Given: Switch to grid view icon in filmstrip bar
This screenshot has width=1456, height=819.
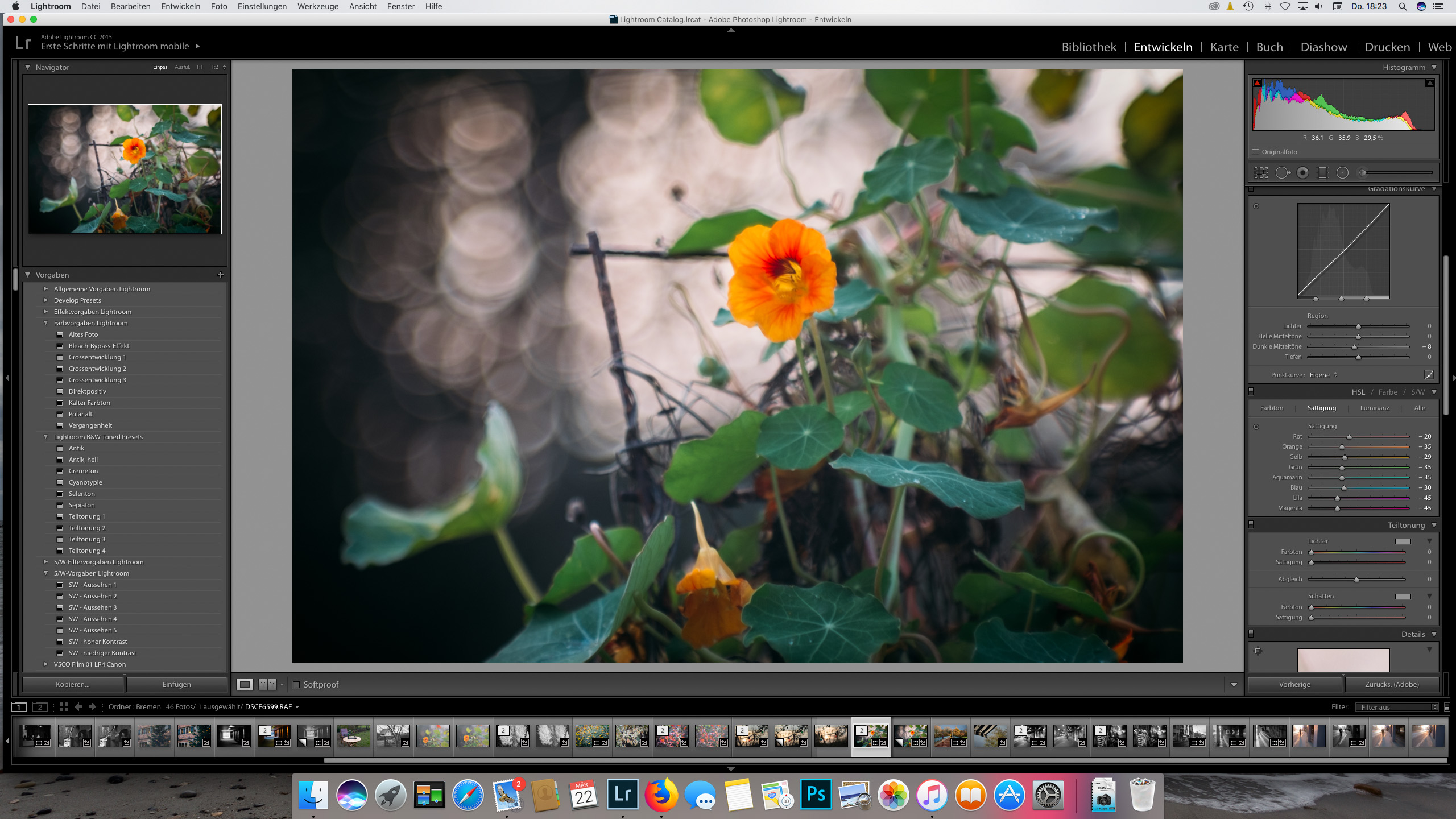Looking at the screenshot, I should point(64,707).
